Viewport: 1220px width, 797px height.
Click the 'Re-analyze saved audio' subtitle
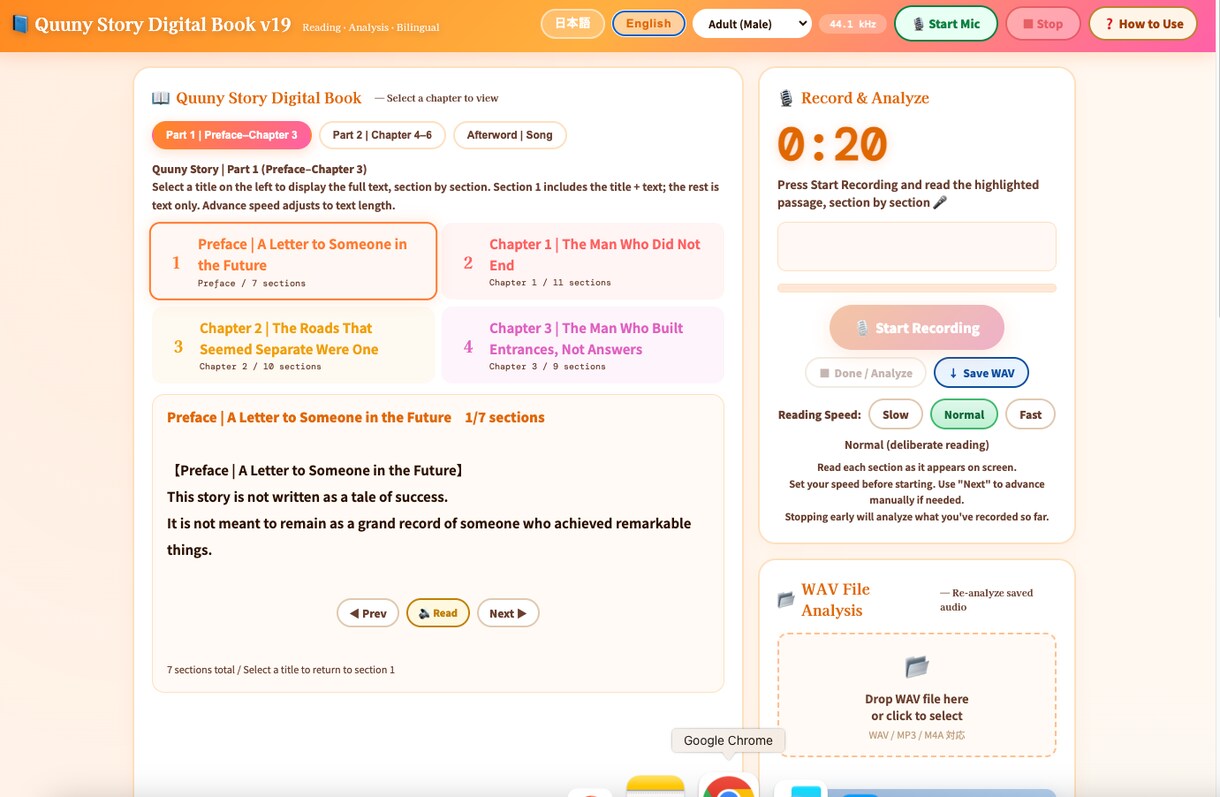point(986,600)
